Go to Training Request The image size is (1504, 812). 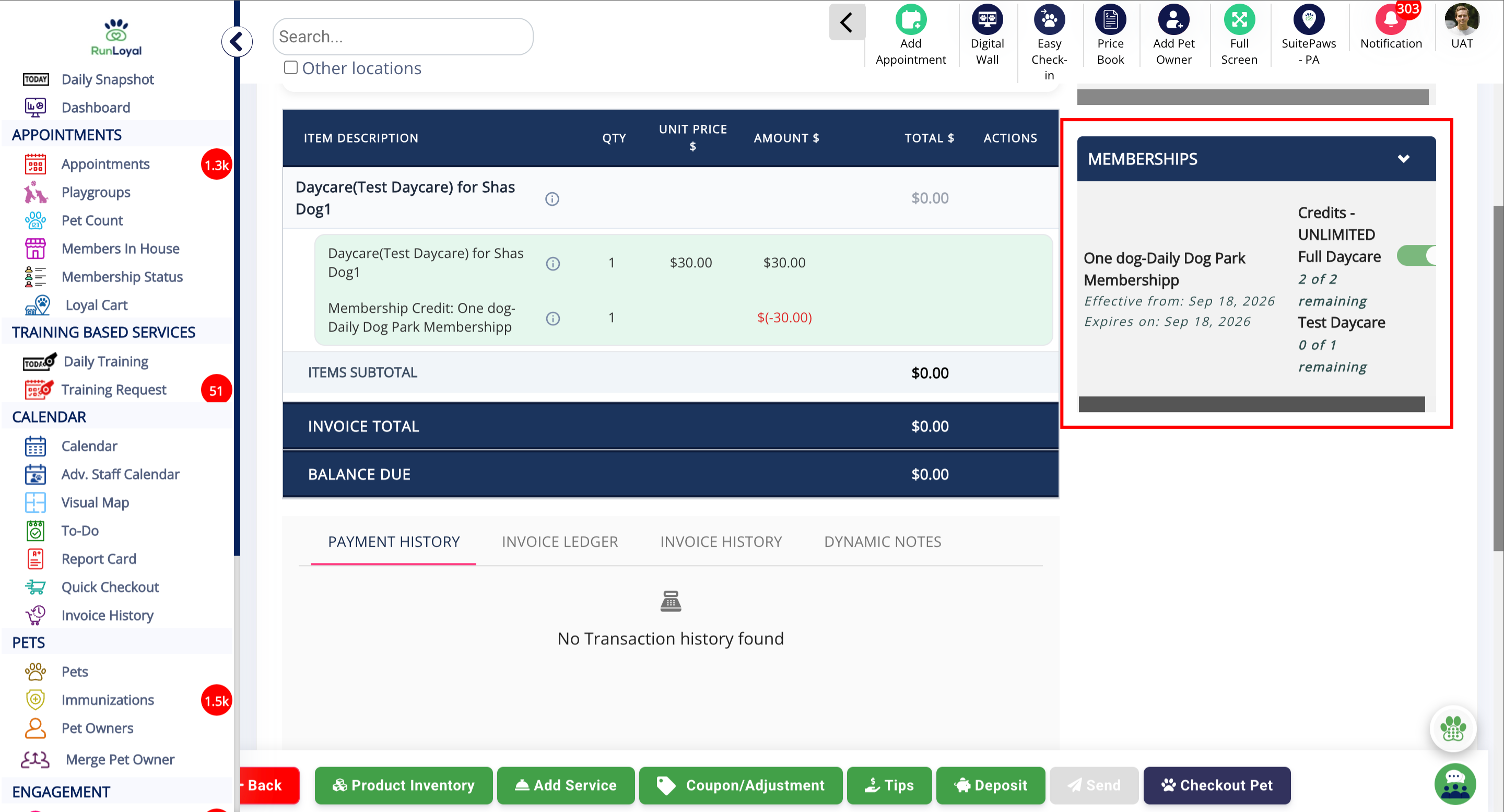click(113, 390)
